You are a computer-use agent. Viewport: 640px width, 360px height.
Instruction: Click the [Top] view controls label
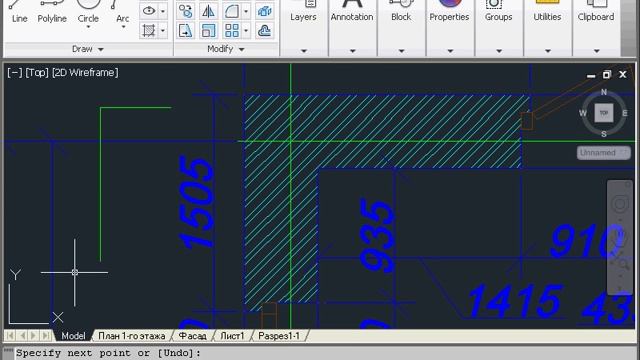tap(37, 73)
